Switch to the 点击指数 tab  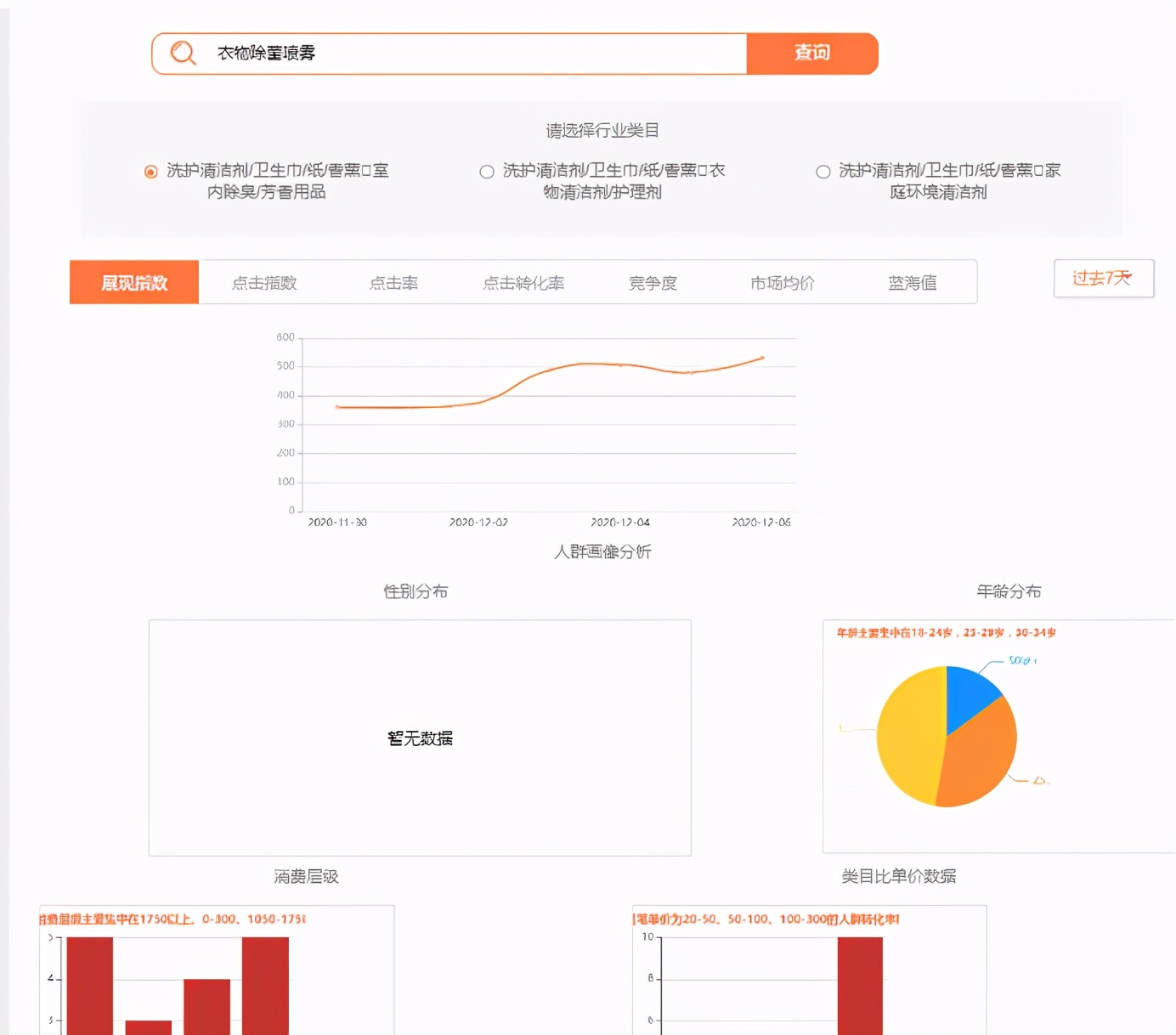(x=265, y=282)
